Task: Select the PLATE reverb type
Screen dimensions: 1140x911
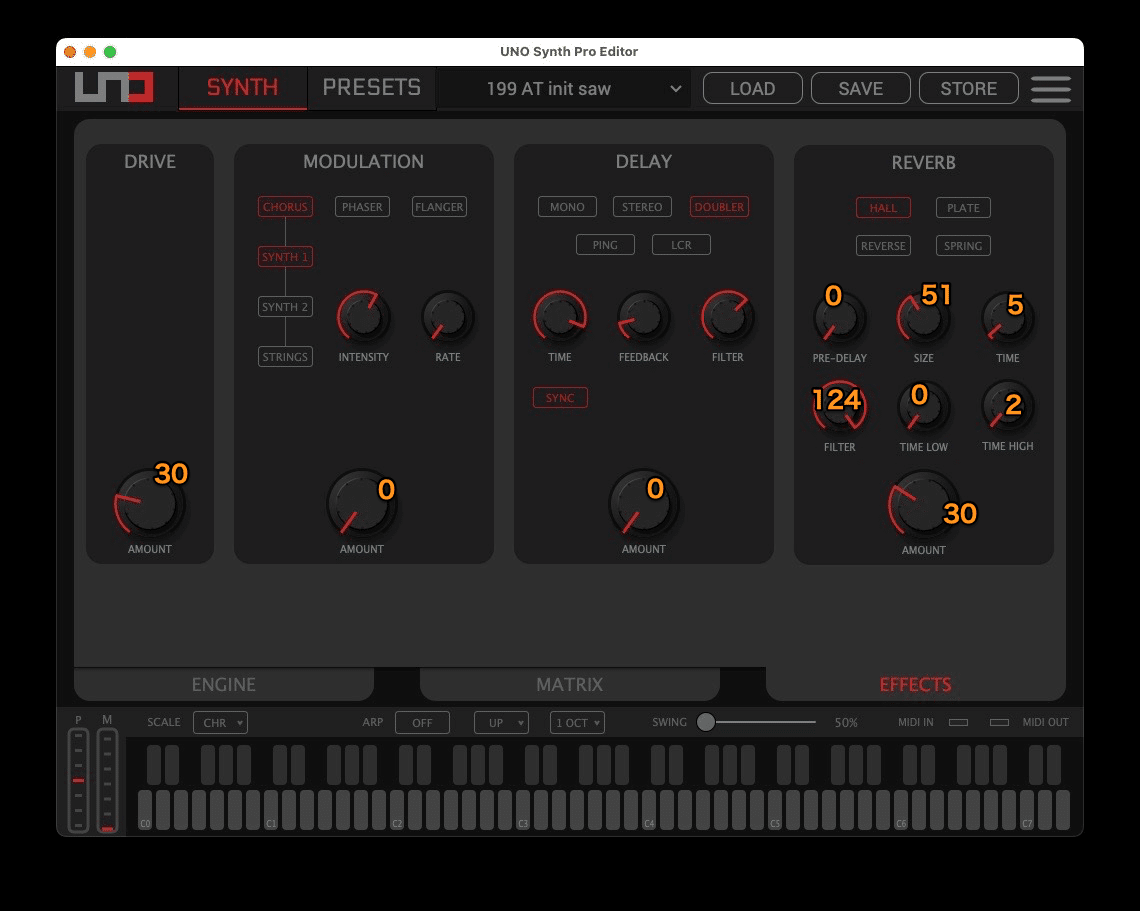Action: 962,208
